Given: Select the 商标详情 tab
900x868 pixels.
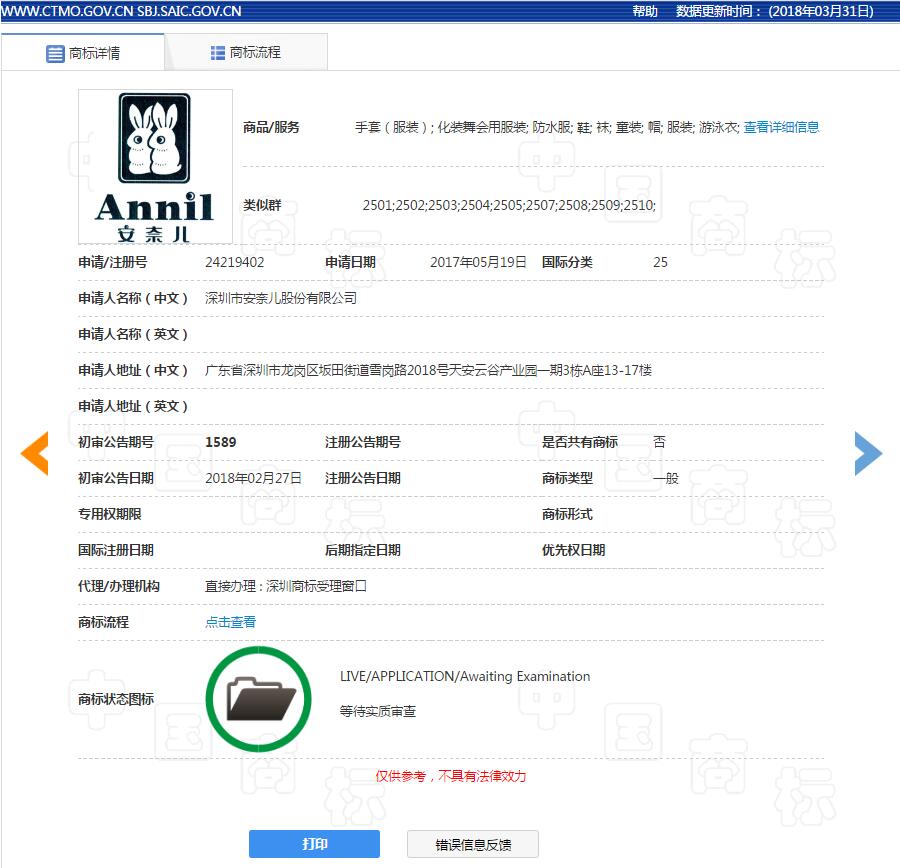Looking at the screenshot, I should coord(95,52).
